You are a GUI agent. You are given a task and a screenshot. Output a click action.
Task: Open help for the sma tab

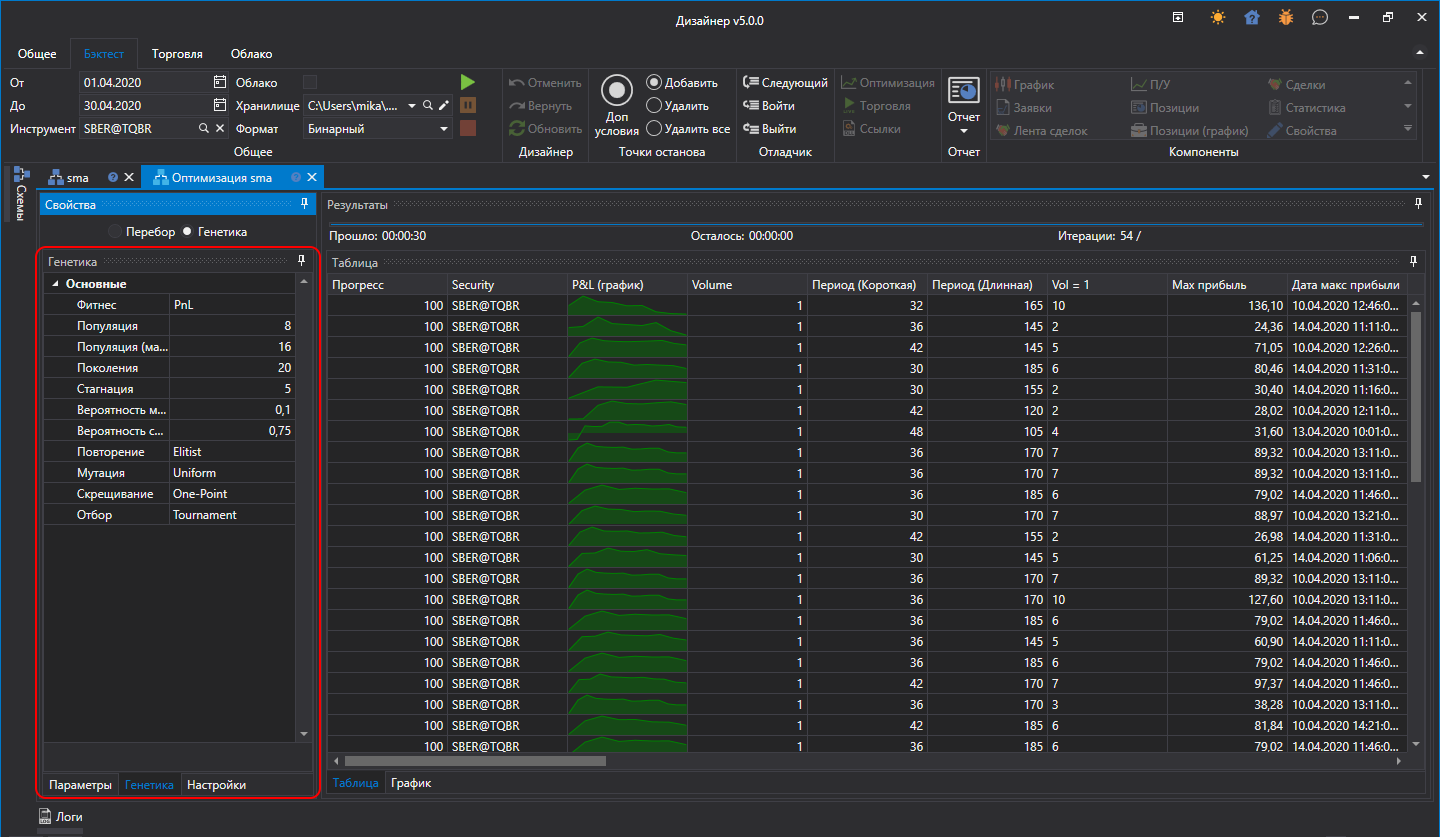click(x=113, y=177)
